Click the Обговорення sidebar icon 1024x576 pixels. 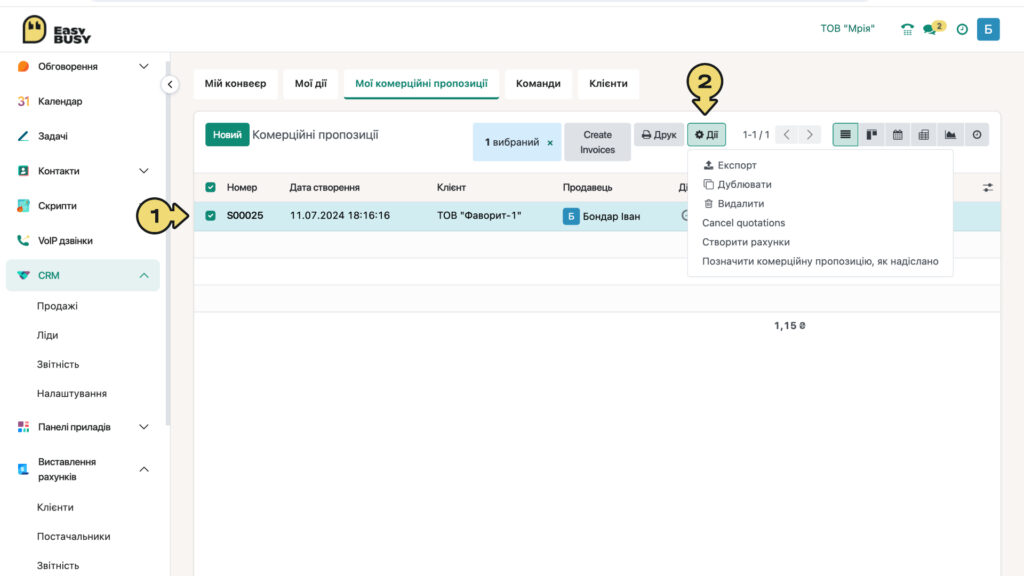[23, 67]
